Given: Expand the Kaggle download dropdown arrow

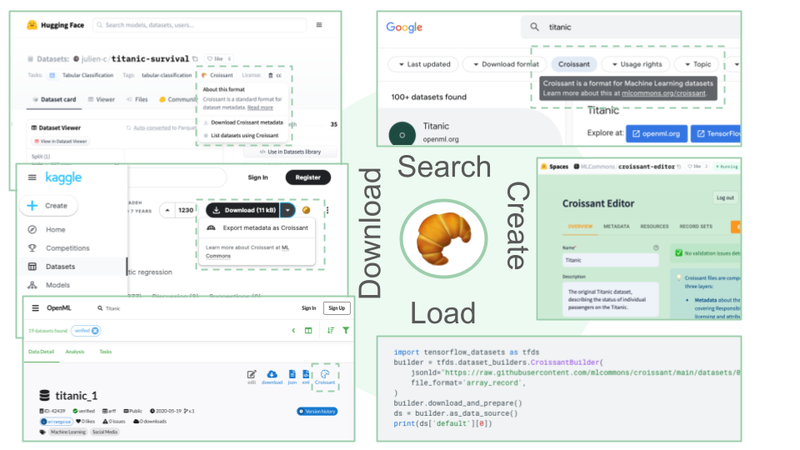Looking at the screenshot, I should point(288,210).
